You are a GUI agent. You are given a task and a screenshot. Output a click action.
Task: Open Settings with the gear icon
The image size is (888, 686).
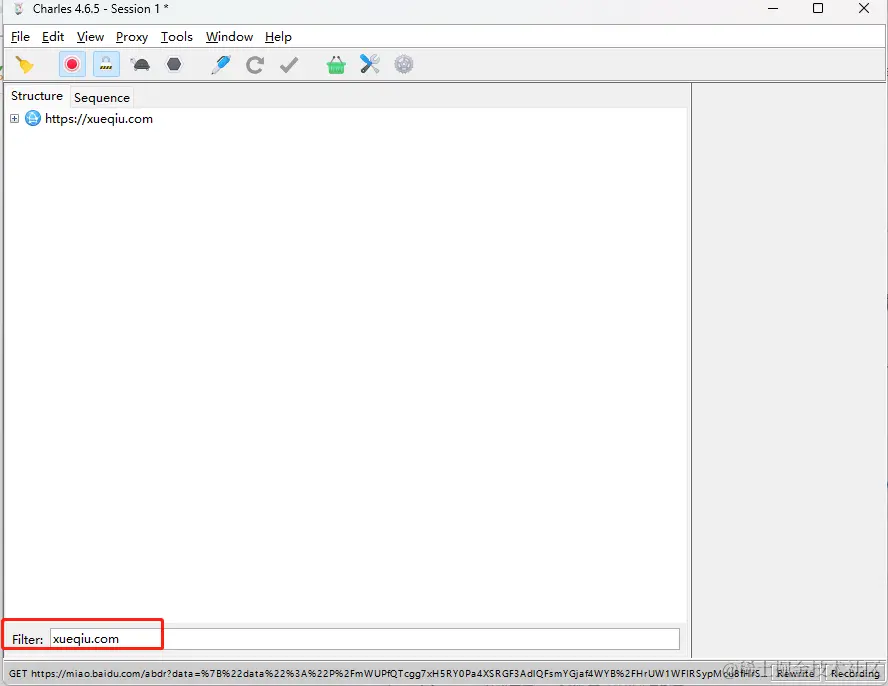404,65
